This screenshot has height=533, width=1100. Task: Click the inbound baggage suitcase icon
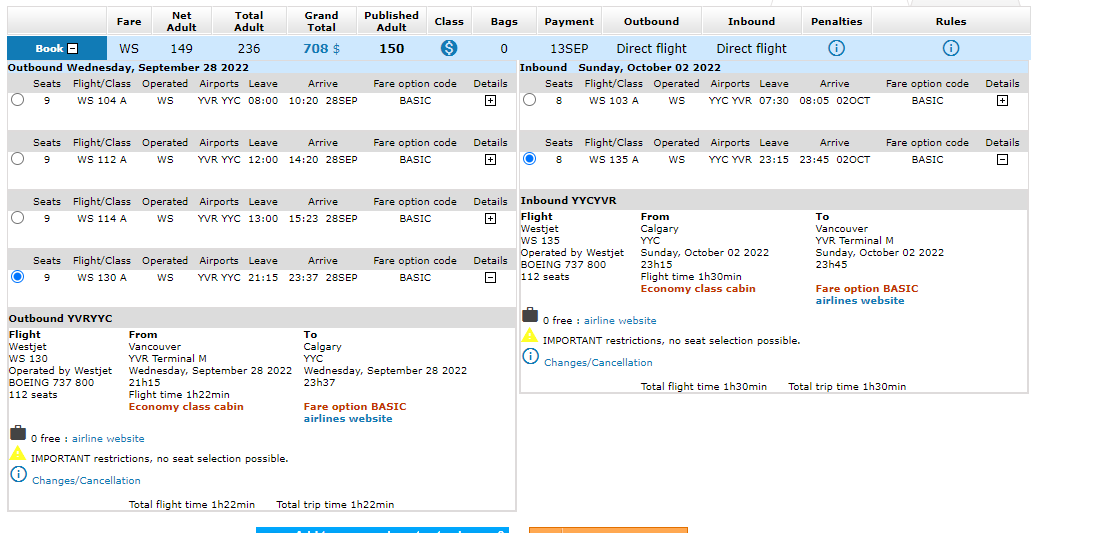pyautogui.click(x=530, y=315)
